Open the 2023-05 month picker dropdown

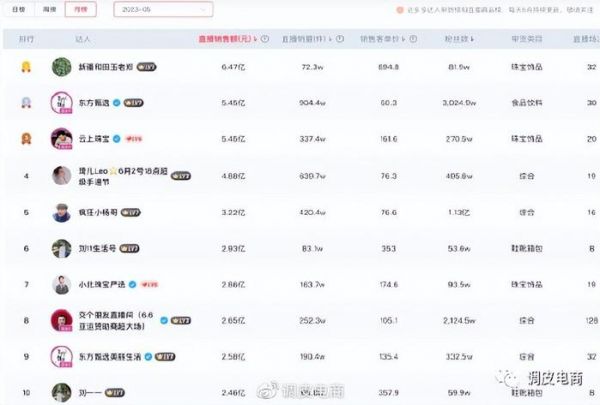[162, 9]
